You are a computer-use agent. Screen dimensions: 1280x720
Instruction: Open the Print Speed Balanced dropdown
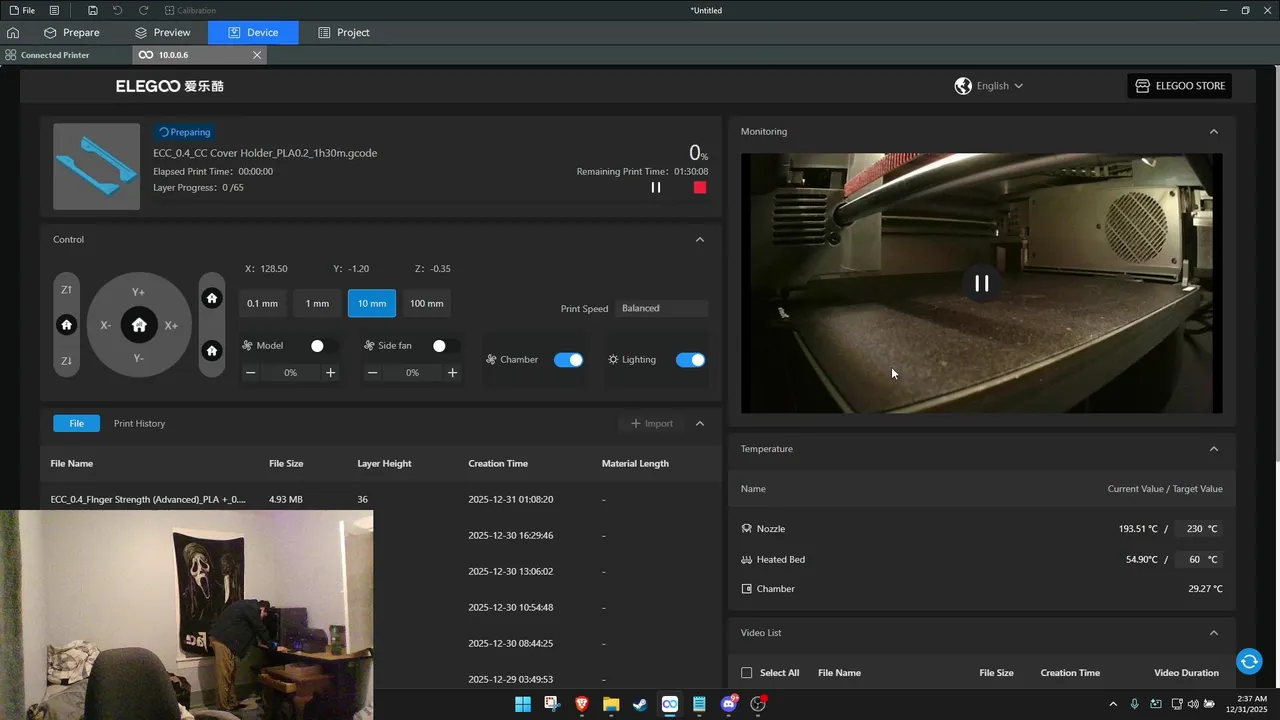(x=662, y=308)
